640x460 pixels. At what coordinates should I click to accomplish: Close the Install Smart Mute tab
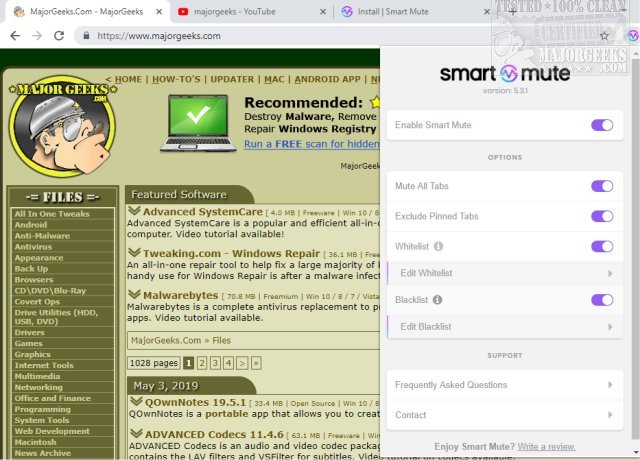[487, 12]
